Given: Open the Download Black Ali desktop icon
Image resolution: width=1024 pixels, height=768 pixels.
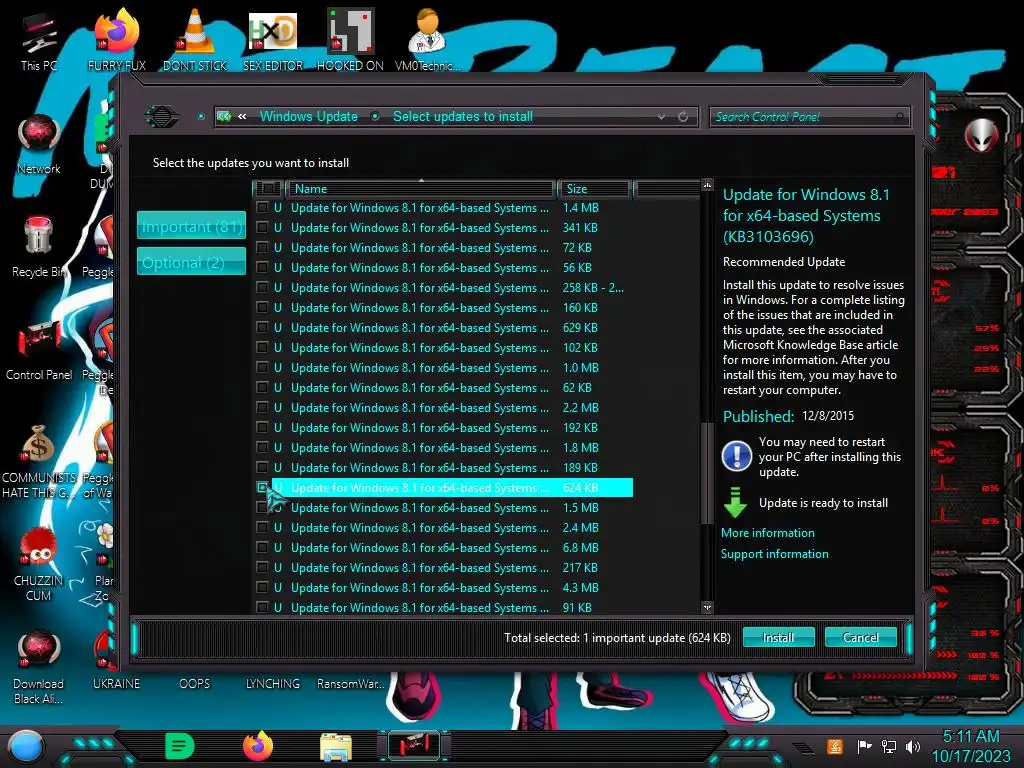Looking at the screenshot, I should [x=39, y=667].
